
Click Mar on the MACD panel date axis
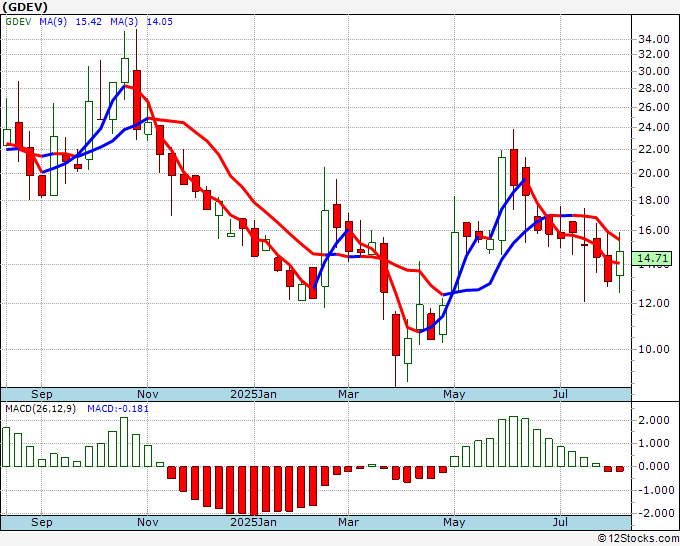[348, 522]
